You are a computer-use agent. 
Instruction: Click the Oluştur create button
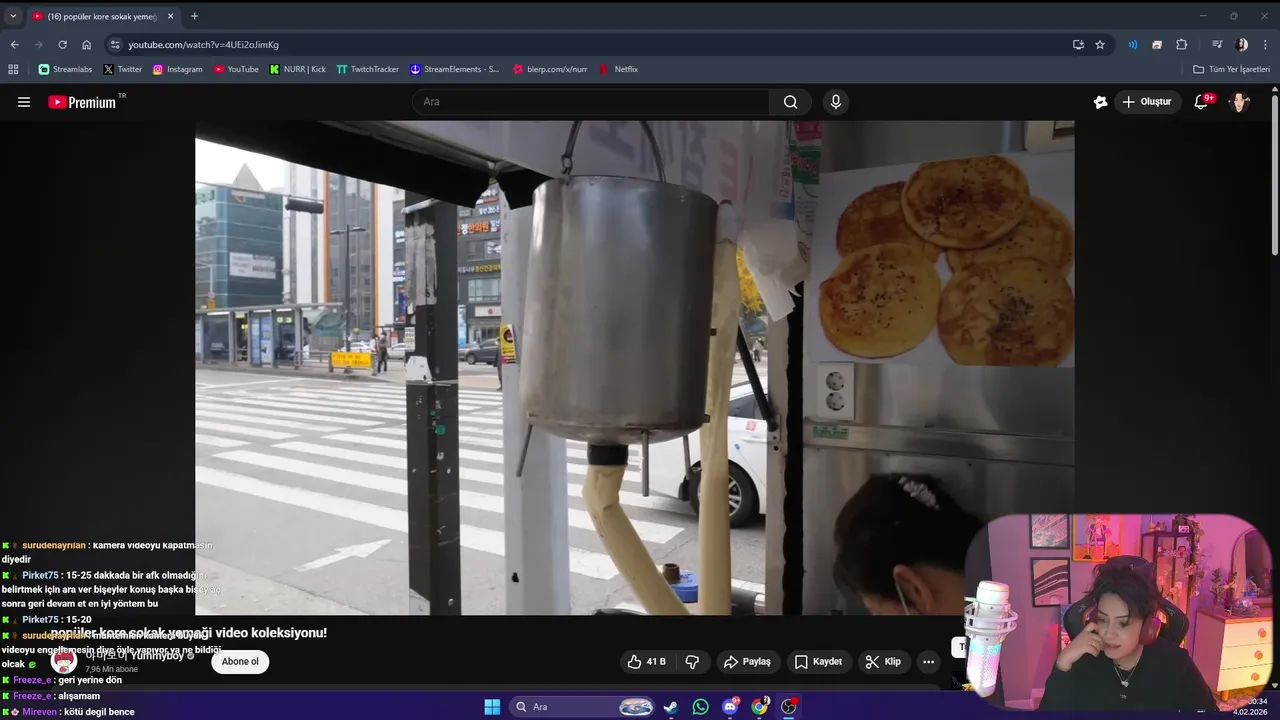click(x=1146, y=102)
